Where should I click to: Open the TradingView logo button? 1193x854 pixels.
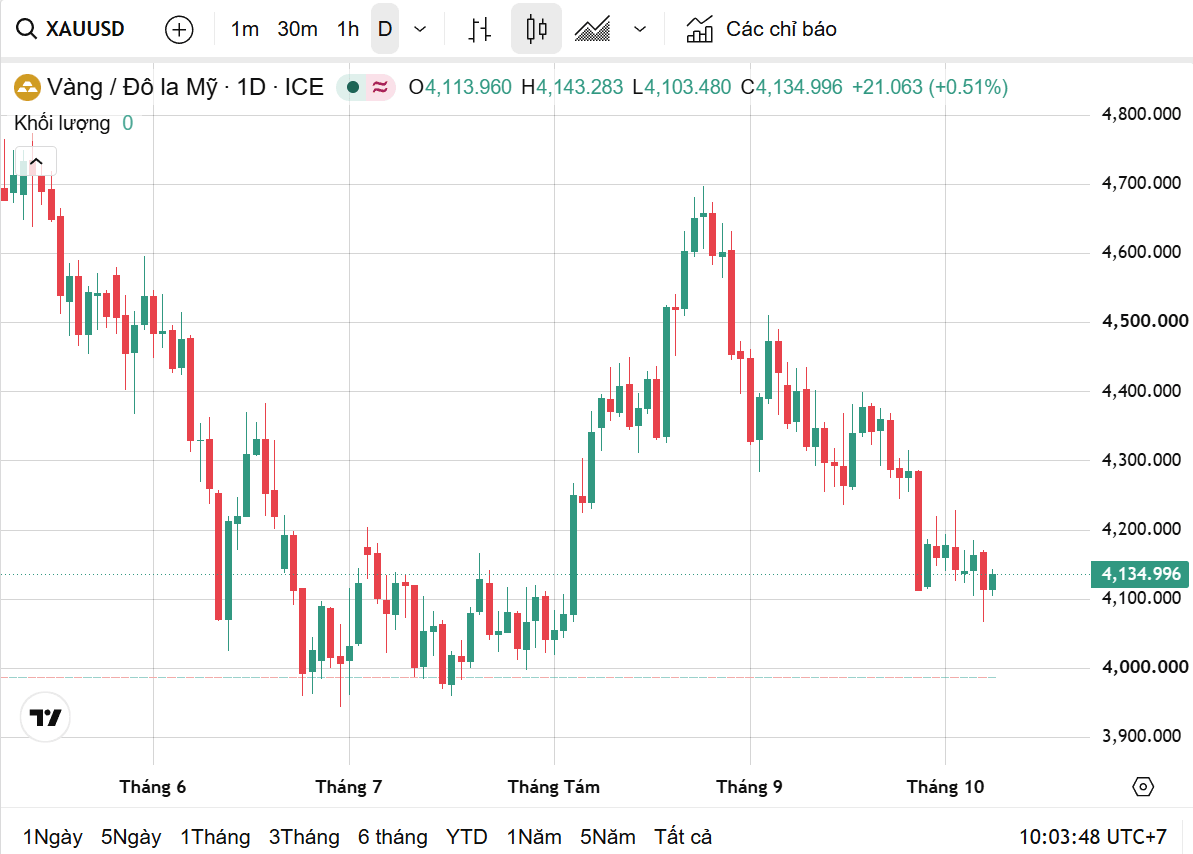pyautogui.click(x=45, y=716)
